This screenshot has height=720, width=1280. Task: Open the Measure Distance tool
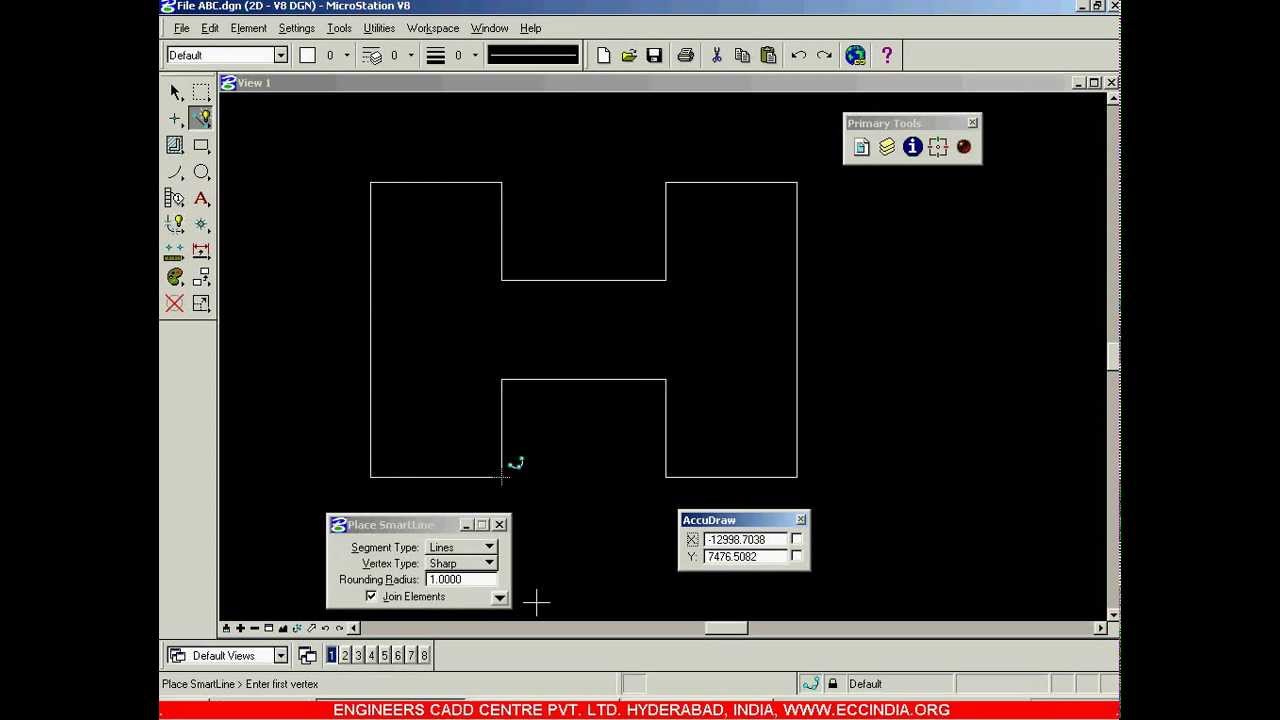coord(175,251)
